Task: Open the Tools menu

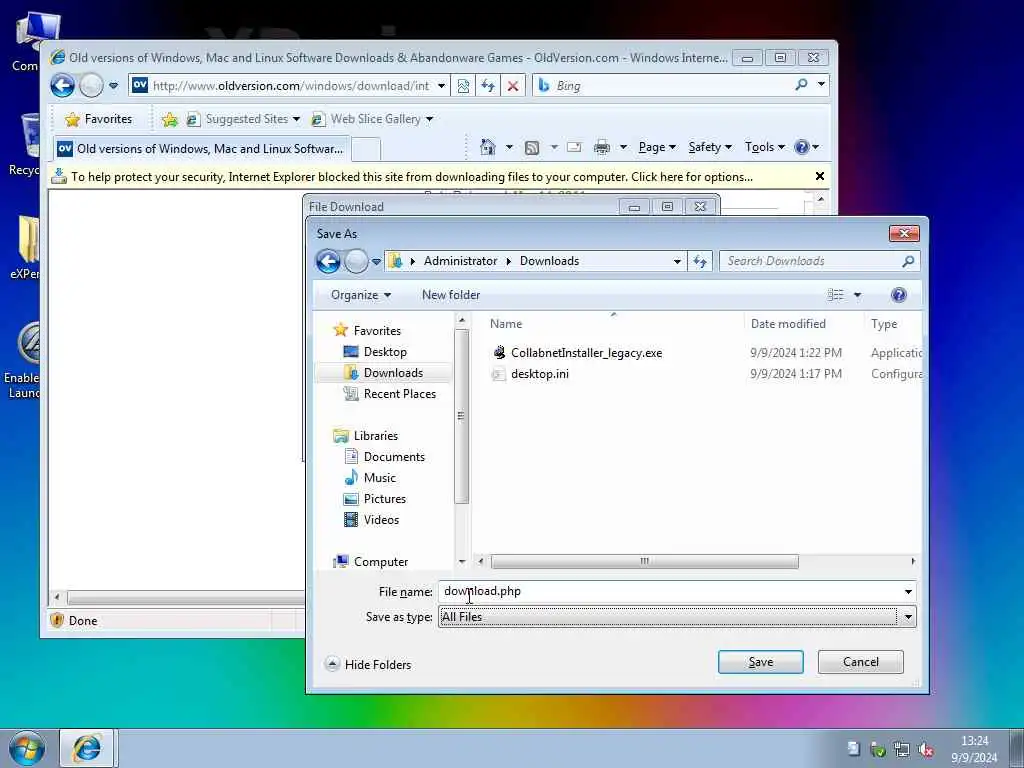Action: click(765, 147)
